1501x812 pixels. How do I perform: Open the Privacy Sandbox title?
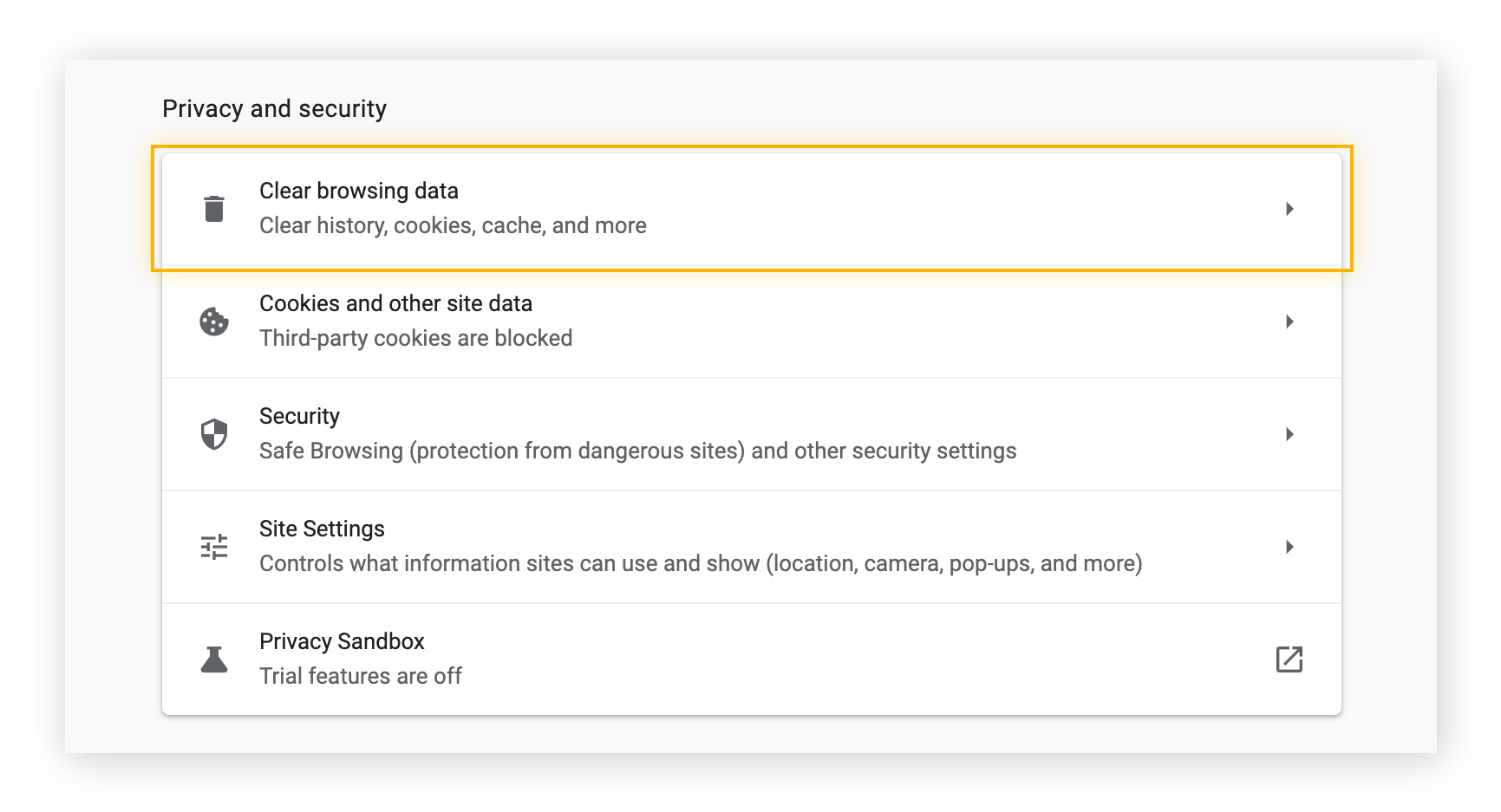[342, 641]
